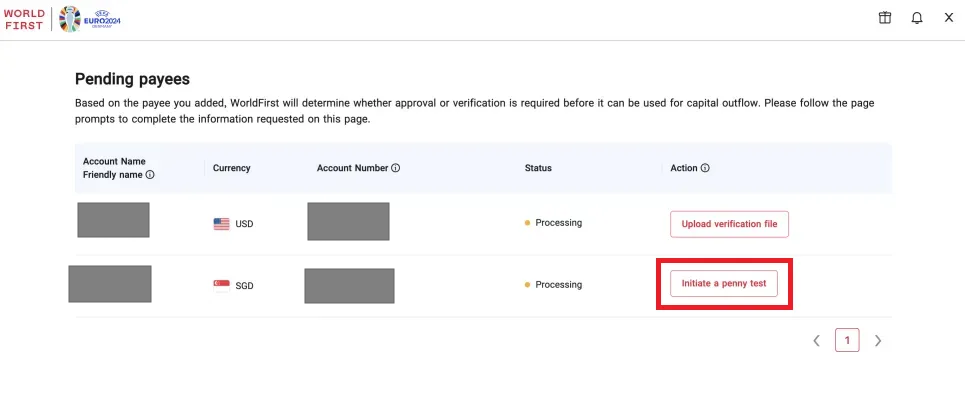965x395 pixels.
Task: Click the Currency column header
Action: click(231, 168)
